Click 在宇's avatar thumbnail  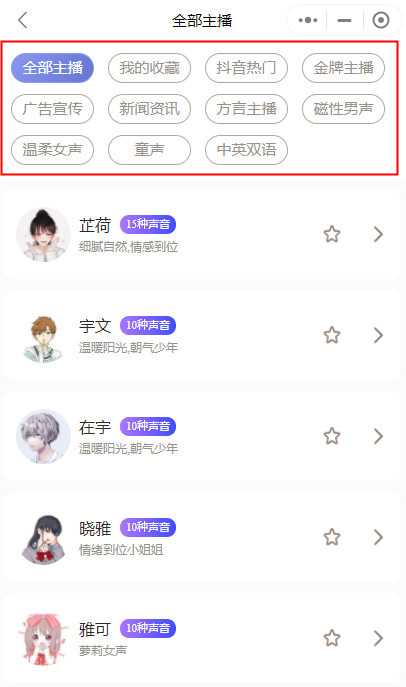point(43,436)
